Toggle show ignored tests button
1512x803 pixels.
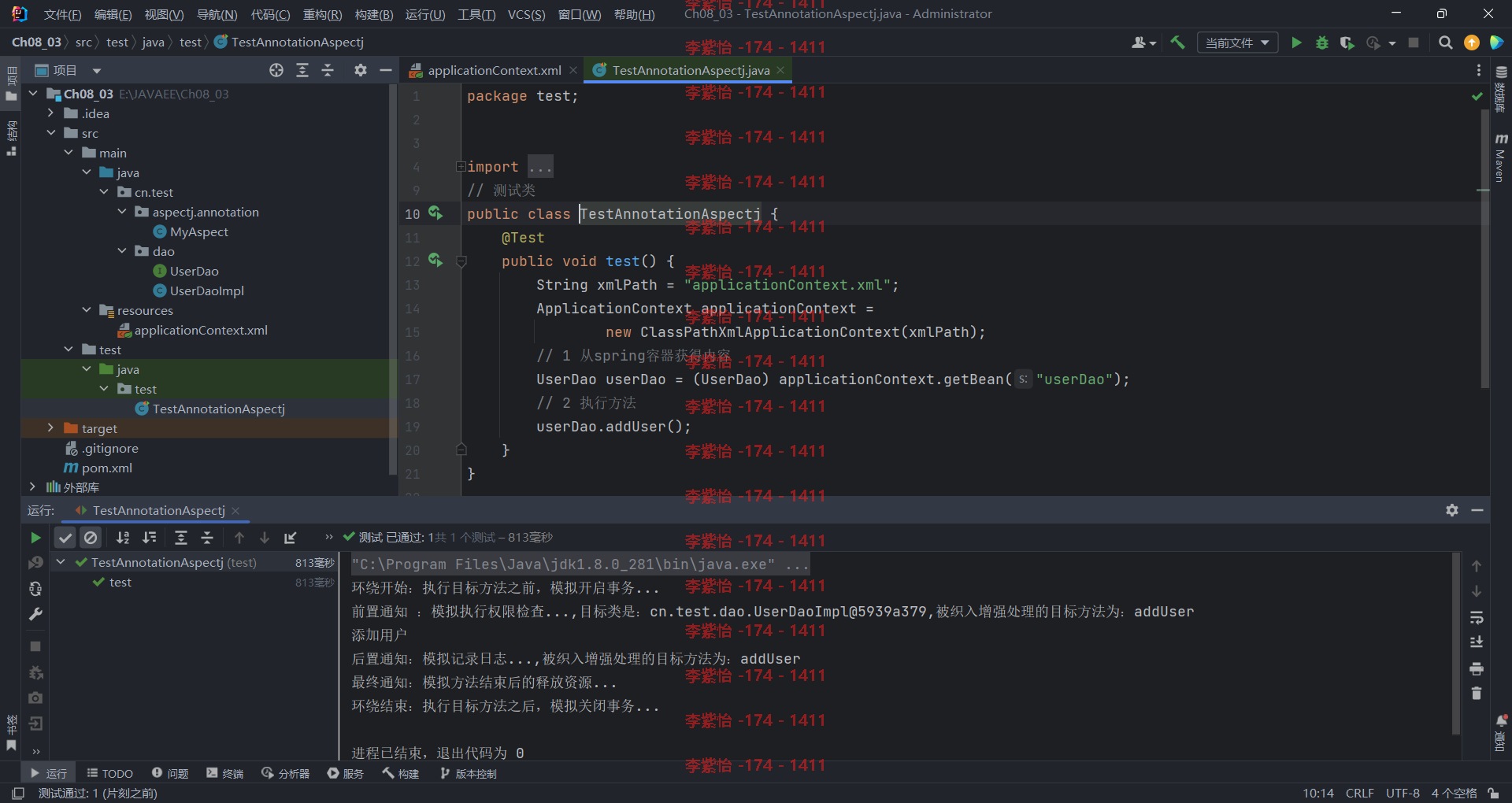(x=91, y=538)
